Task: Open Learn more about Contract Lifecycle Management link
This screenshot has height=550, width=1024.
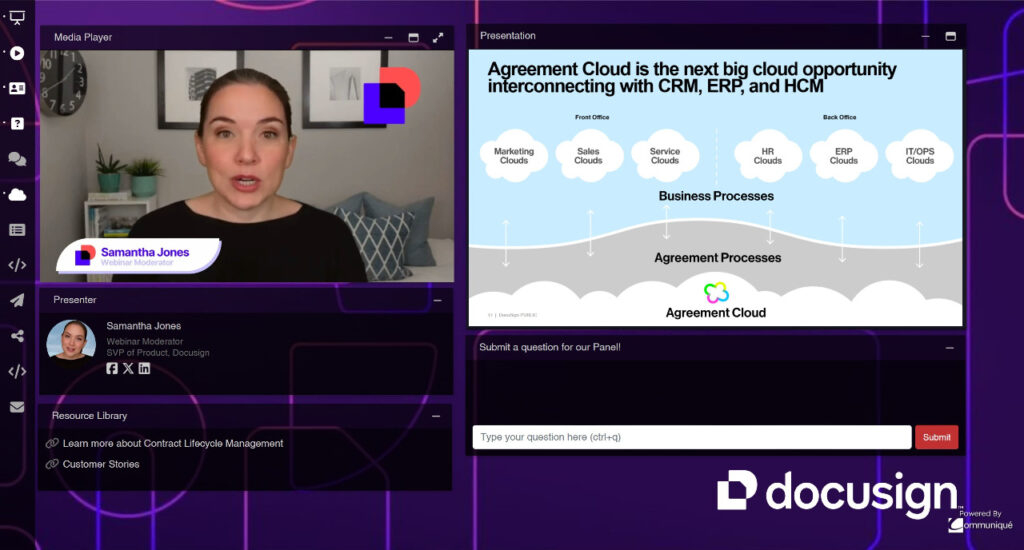Action: (173, 444)
